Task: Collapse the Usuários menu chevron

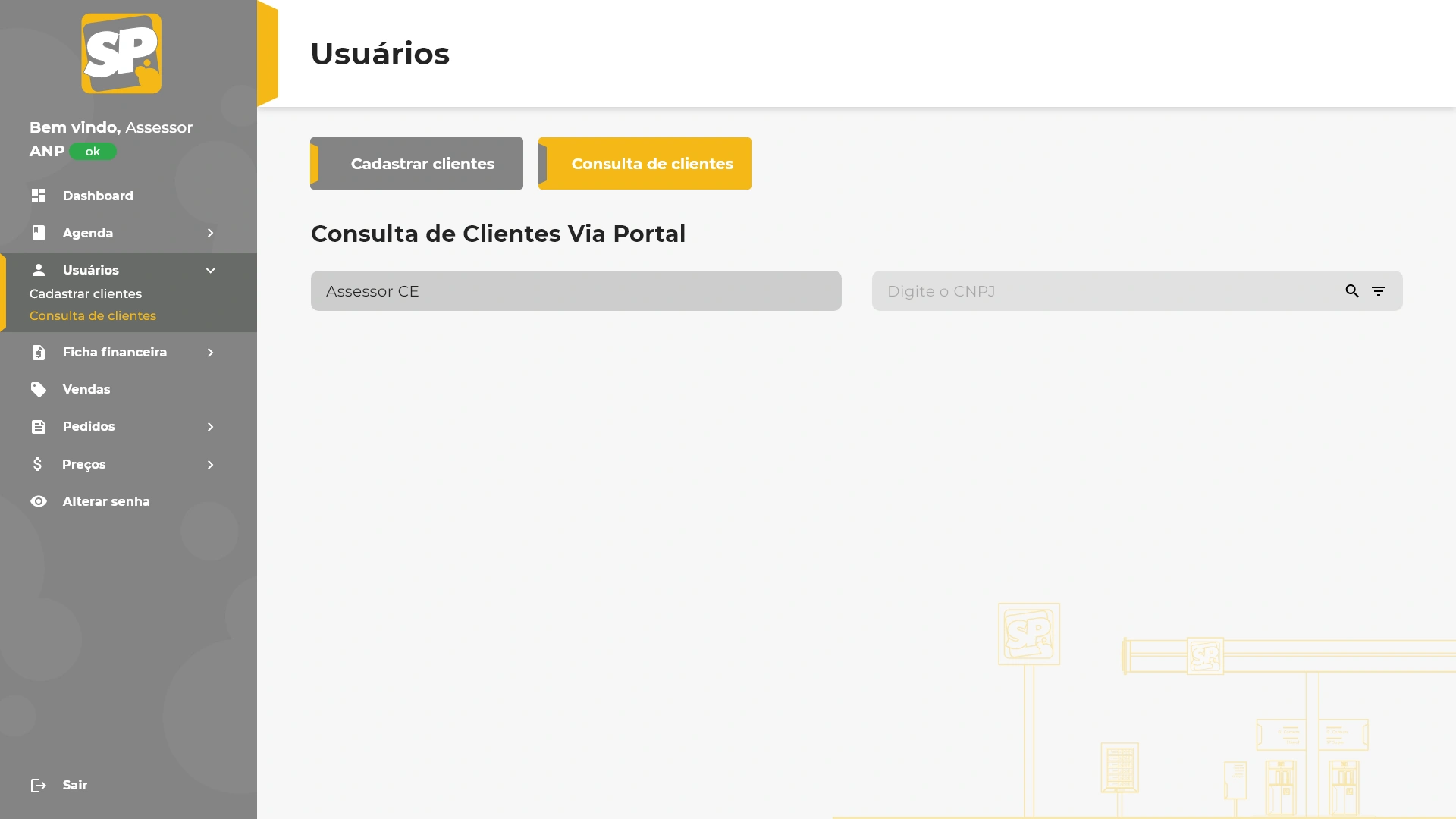Action: tap(210, 271)
